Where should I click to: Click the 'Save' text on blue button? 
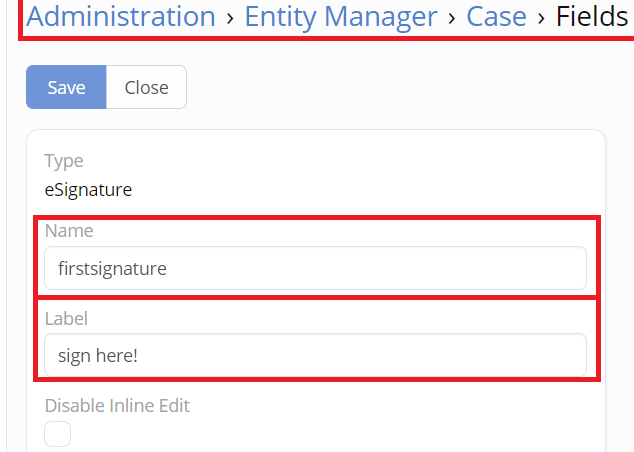(x=66, y=87)
